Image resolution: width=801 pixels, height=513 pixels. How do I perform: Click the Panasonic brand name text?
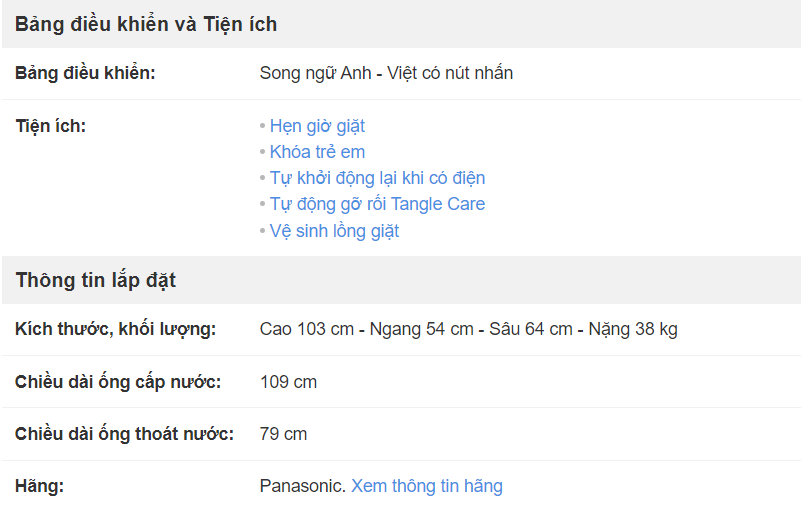(x=303, y=485)
